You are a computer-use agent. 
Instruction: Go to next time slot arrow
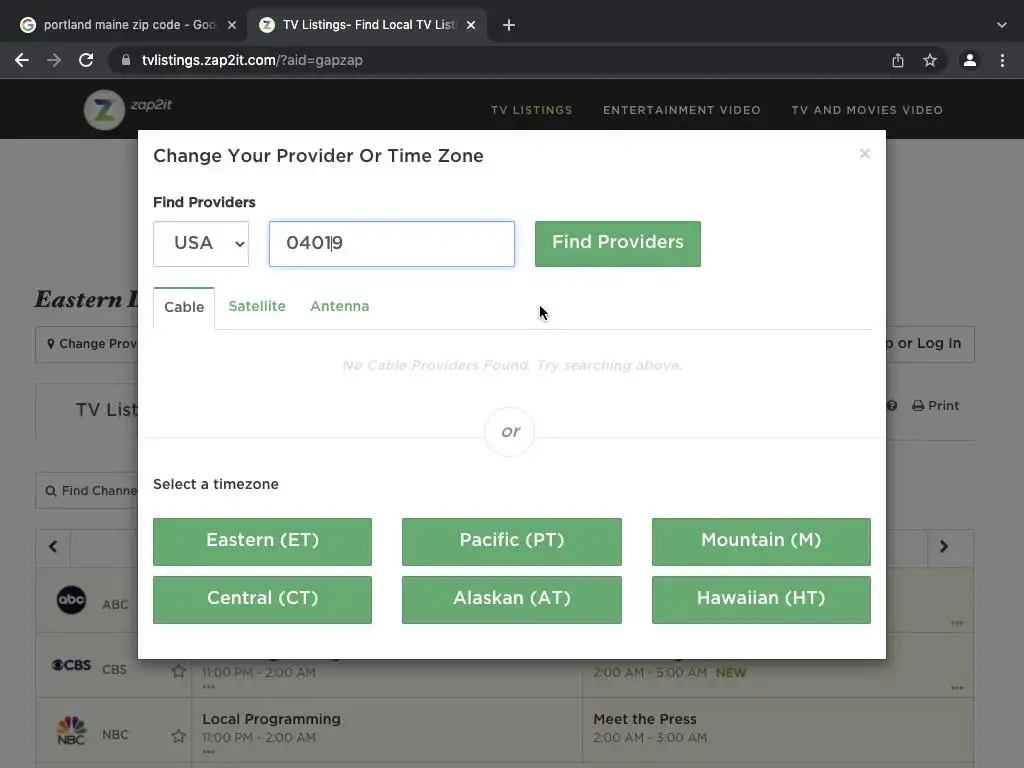(944, 547)
